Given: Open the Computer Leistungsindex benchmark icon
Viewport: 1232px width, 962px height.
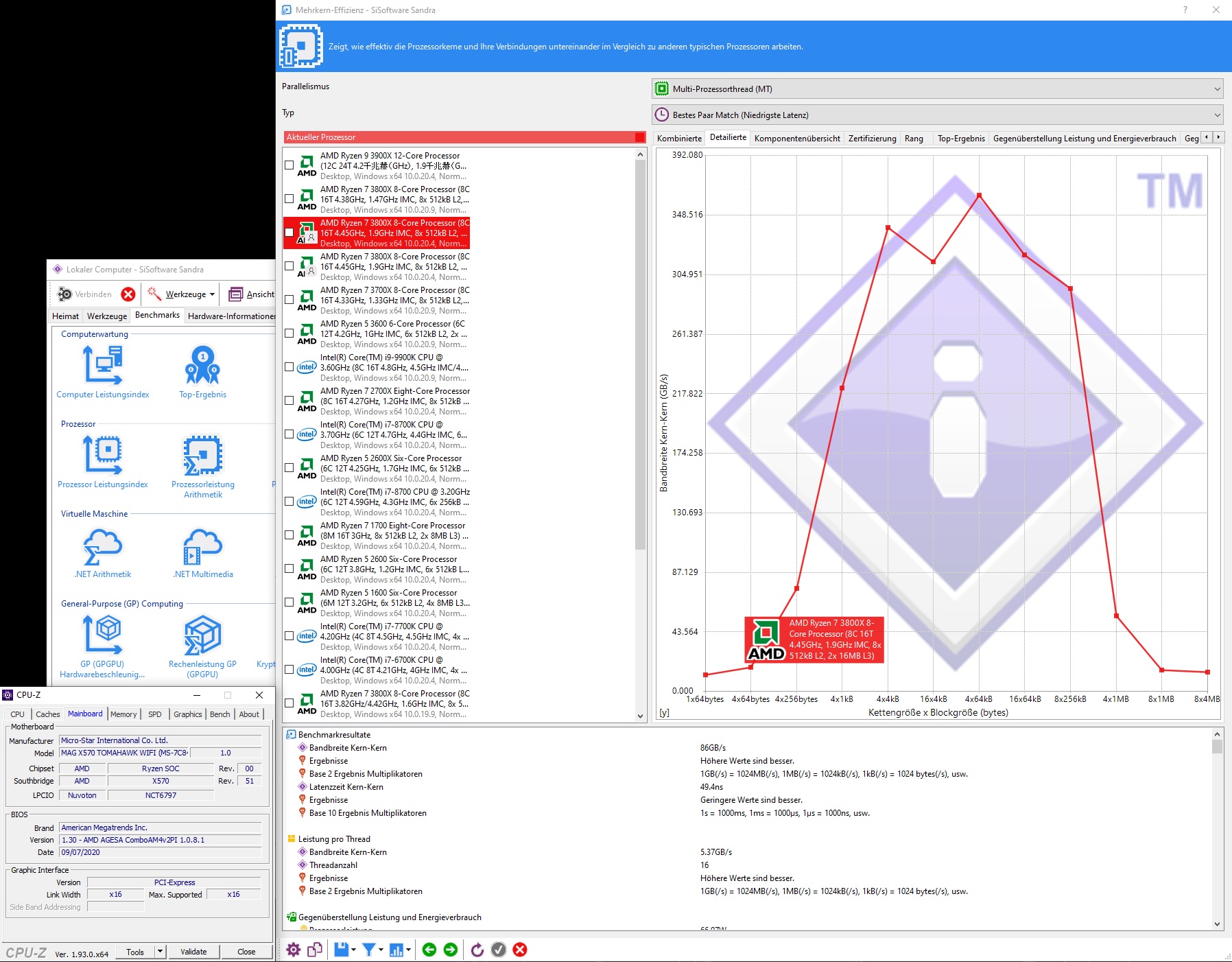Looking at the screenshot, I should (x=103, y=365).
